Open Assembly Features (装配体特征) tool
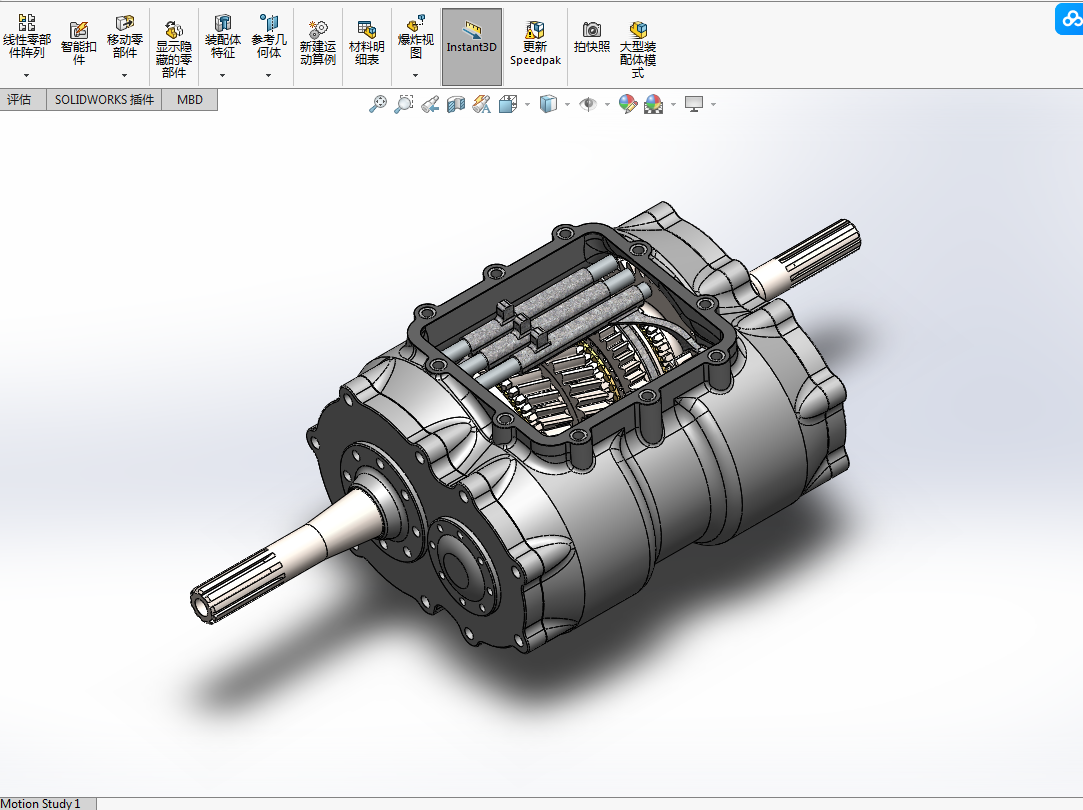This screenshot has width=1083, height=810. [x=222, y=37]
